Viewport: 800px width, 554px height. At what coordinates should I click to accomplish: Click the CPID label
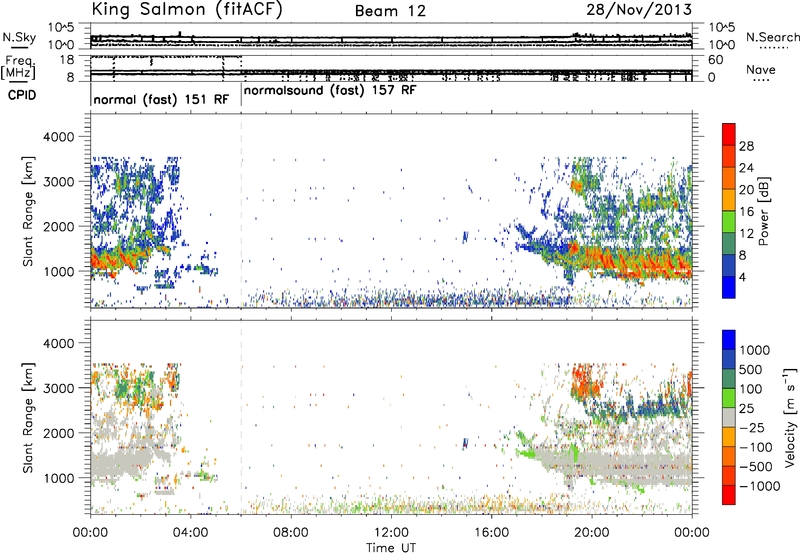(22, 95)
